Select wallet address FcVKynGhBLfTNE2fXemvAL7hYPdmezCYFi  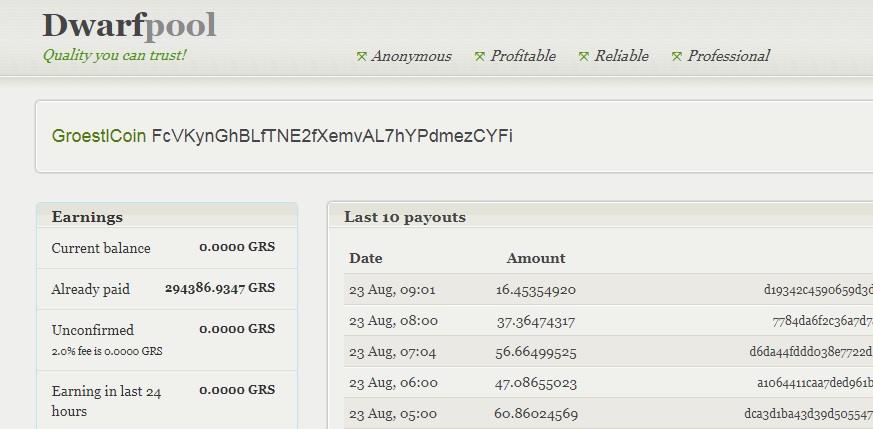(332, 136)
